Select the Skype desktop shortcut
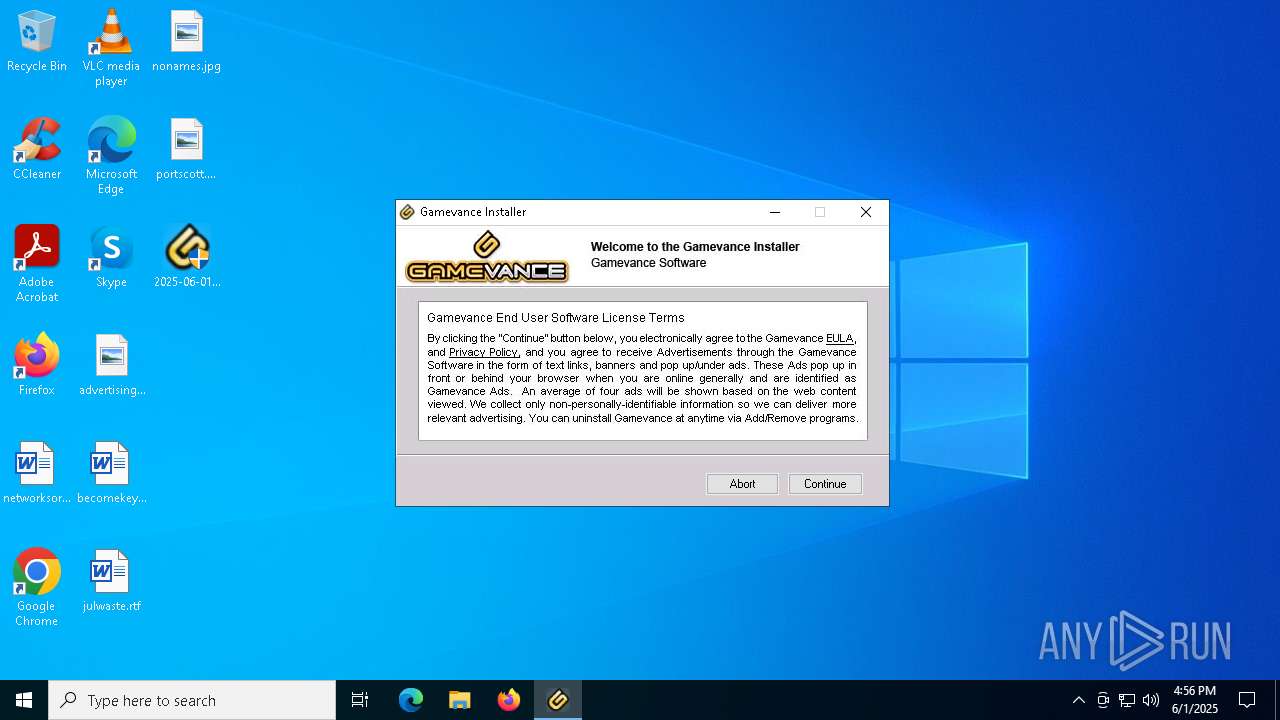Screen dimensions: 1280x720 pos(111,257)
